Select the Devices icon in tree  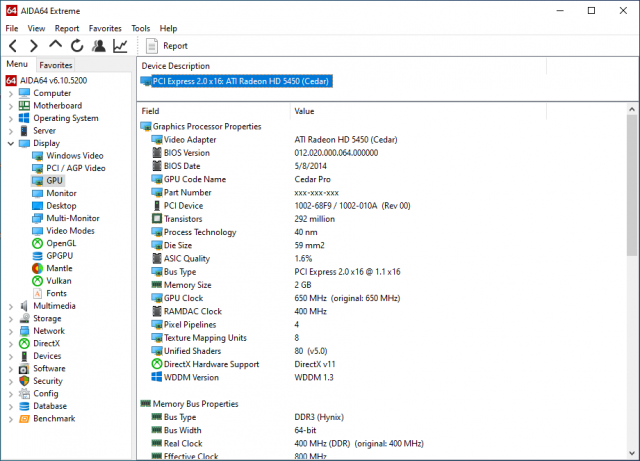24,356
